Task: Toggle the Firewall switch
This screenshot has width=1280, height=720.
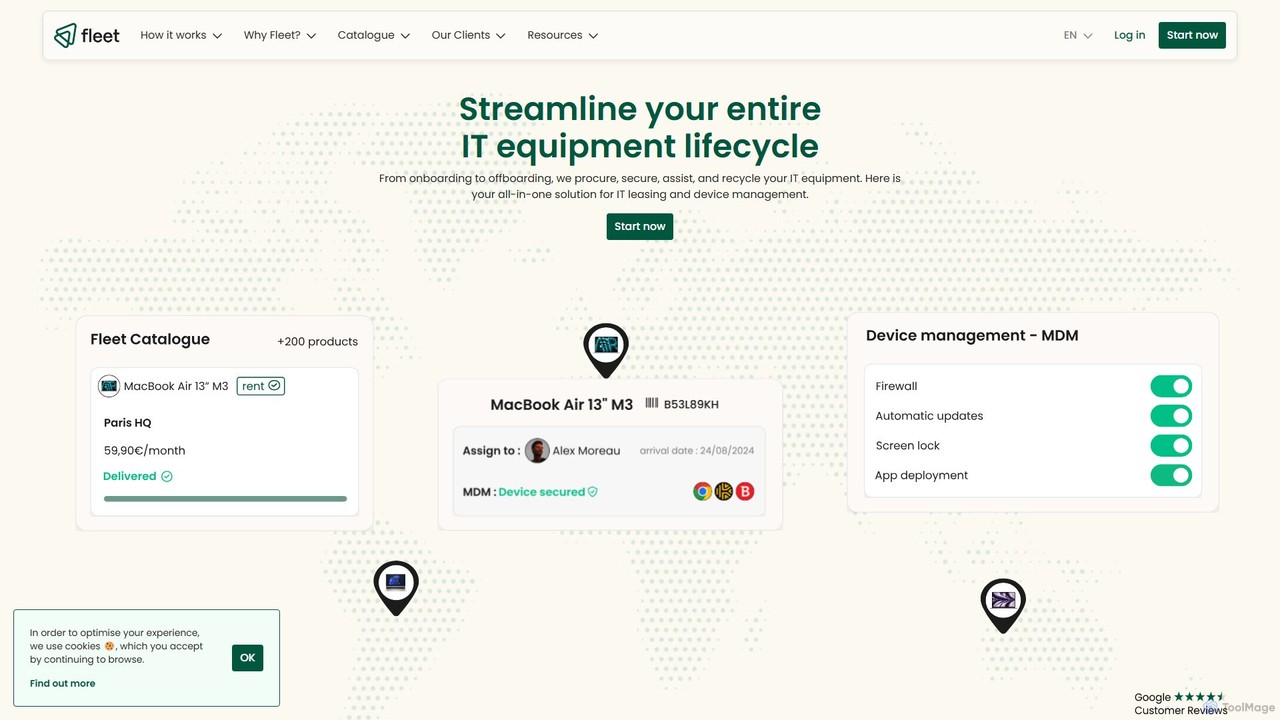Action: pyautogui.click(x=1171, y=386)
